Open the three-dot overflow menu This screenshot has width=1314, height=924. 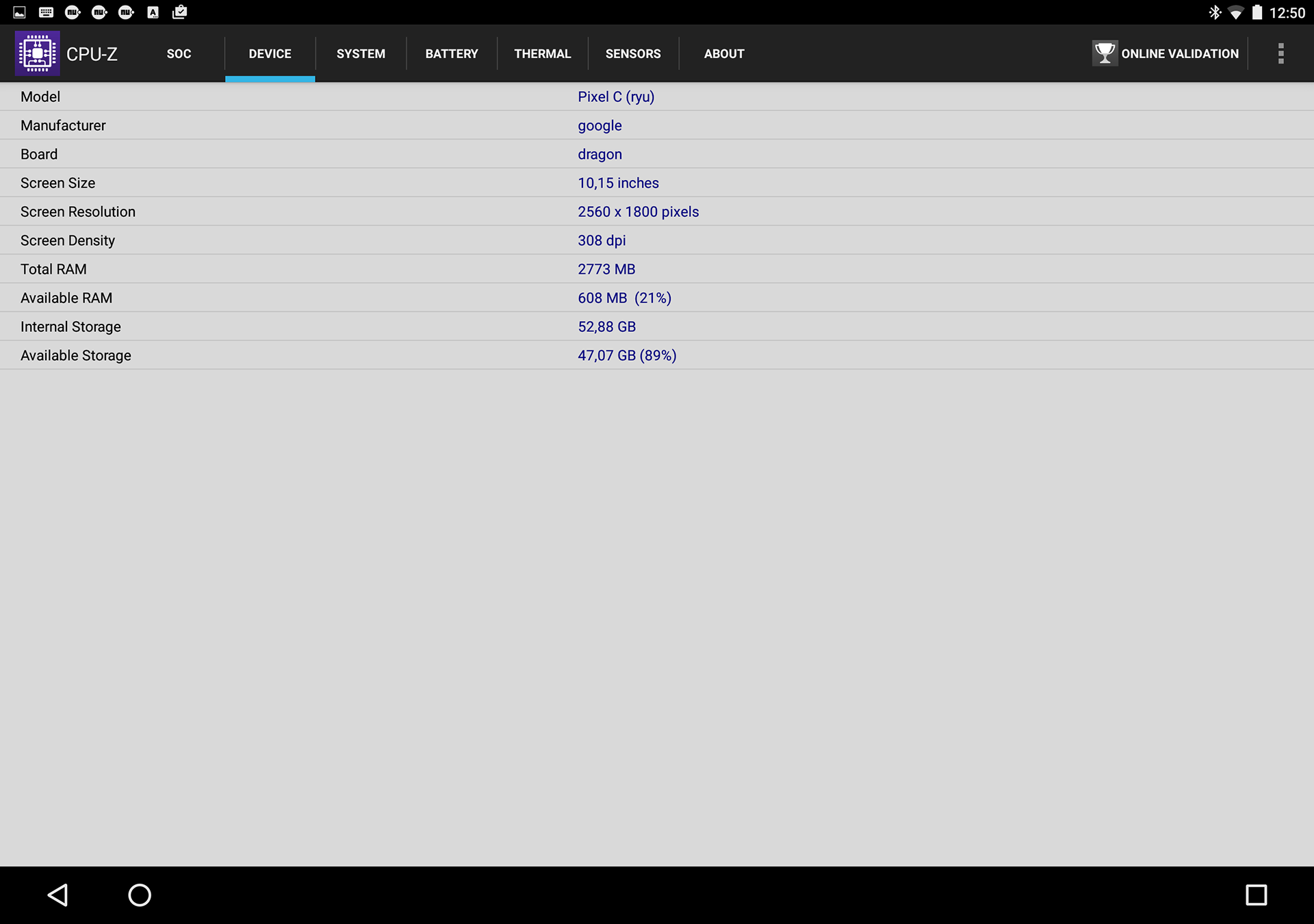click(1280, 53)
